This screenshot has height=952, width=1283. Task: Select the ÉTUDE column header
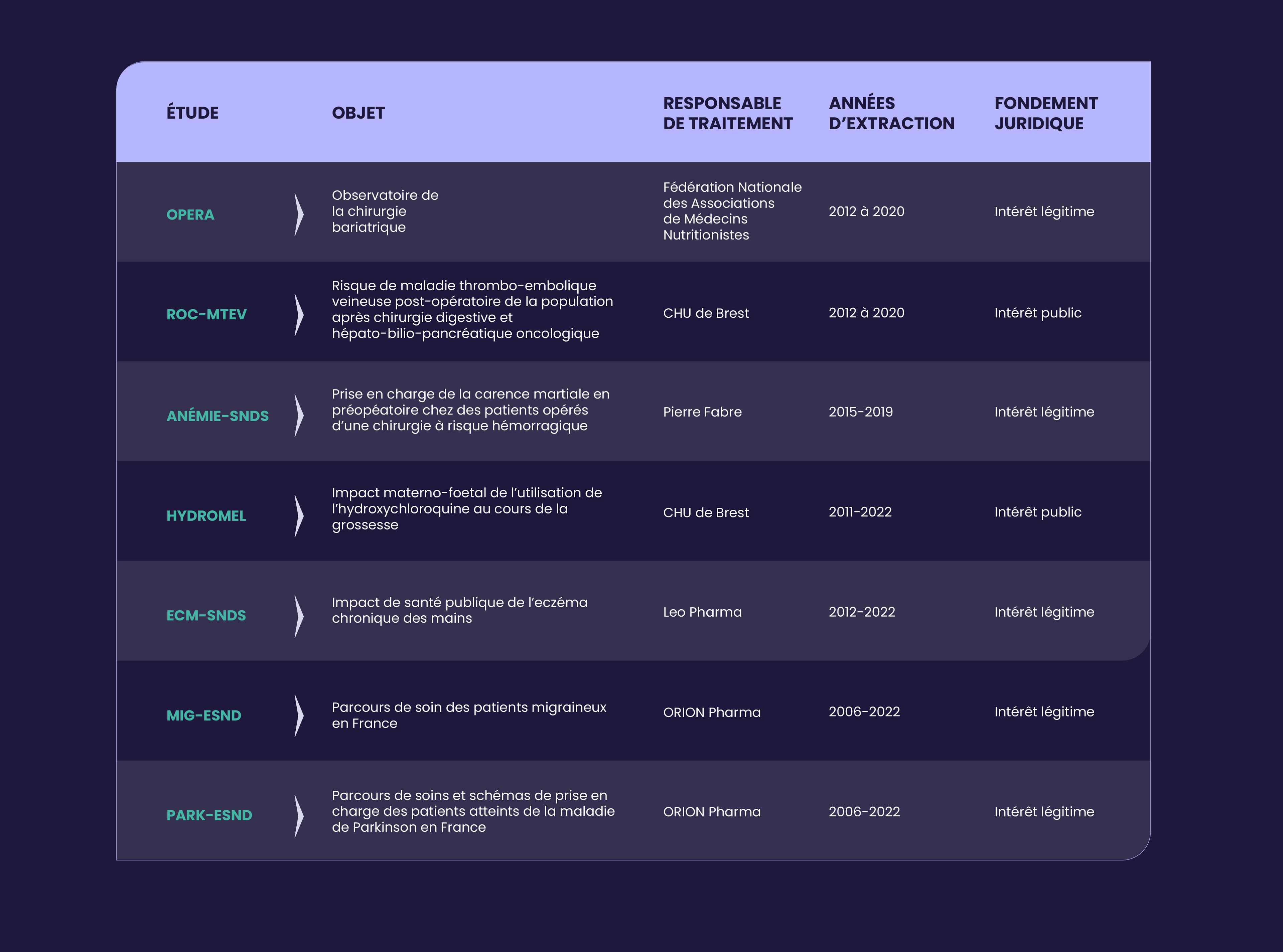pos(192,113)
